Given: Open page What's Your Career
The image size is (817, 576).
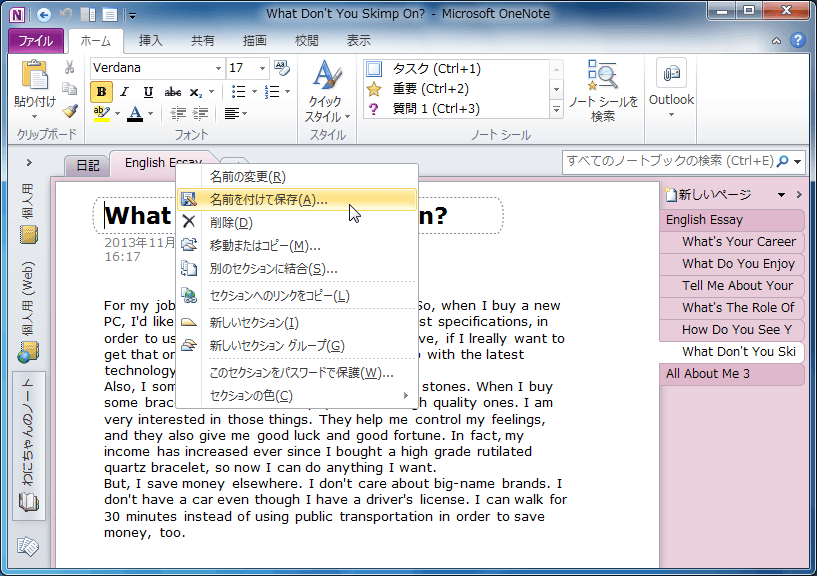Looking at the screenshot, I should click(732, 242).
